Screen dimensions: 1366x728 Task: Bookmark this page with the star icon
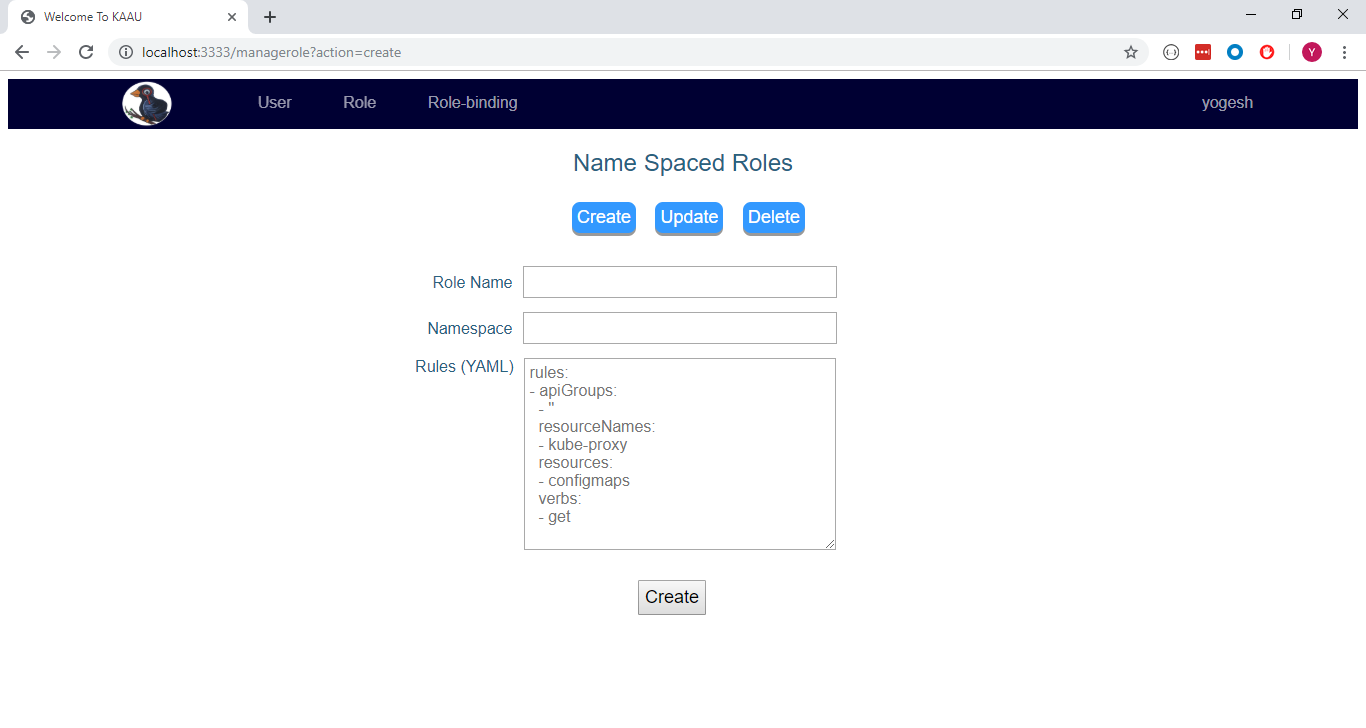(x=1131, y=52)
